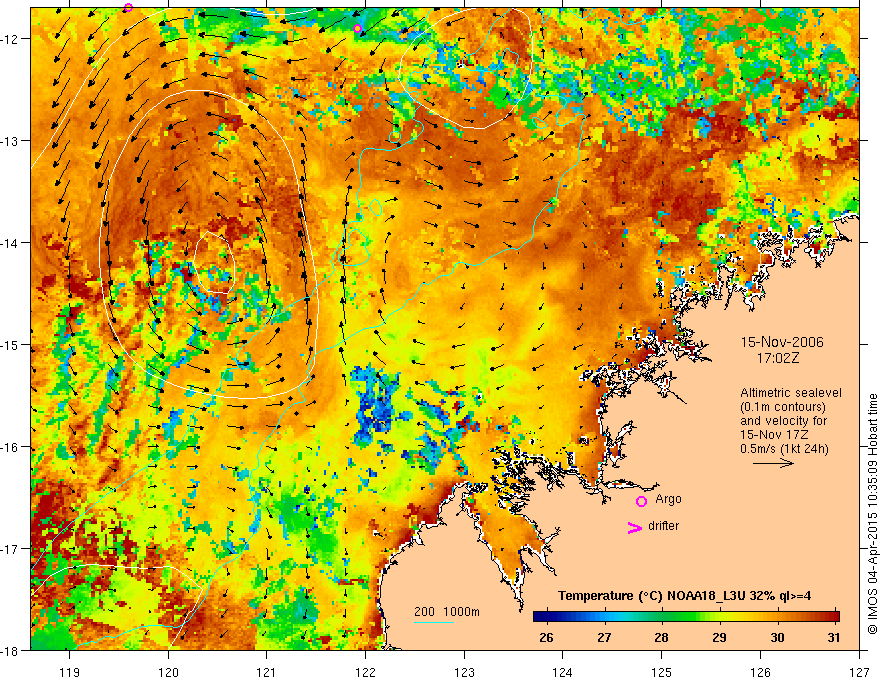The width and height of the screenshot is (880, 680).
Task: Click the 124 longitude axis label
Action: [x=563, y=672]
